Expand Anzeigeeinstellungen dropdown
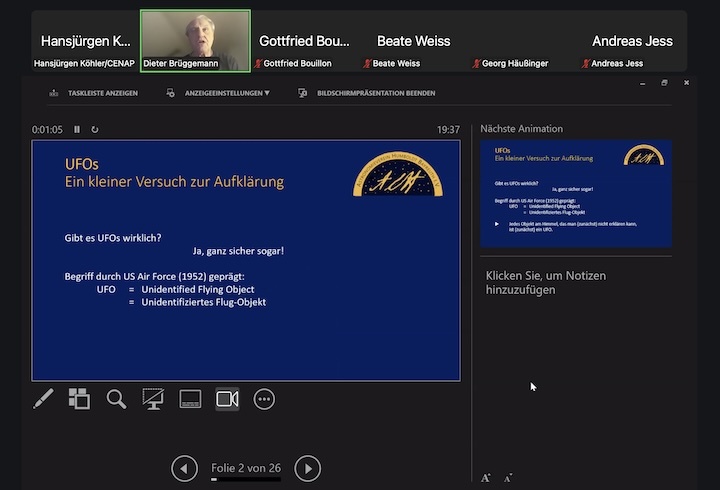The height and width of the screenshot is (490, 720). pos(220,93)
